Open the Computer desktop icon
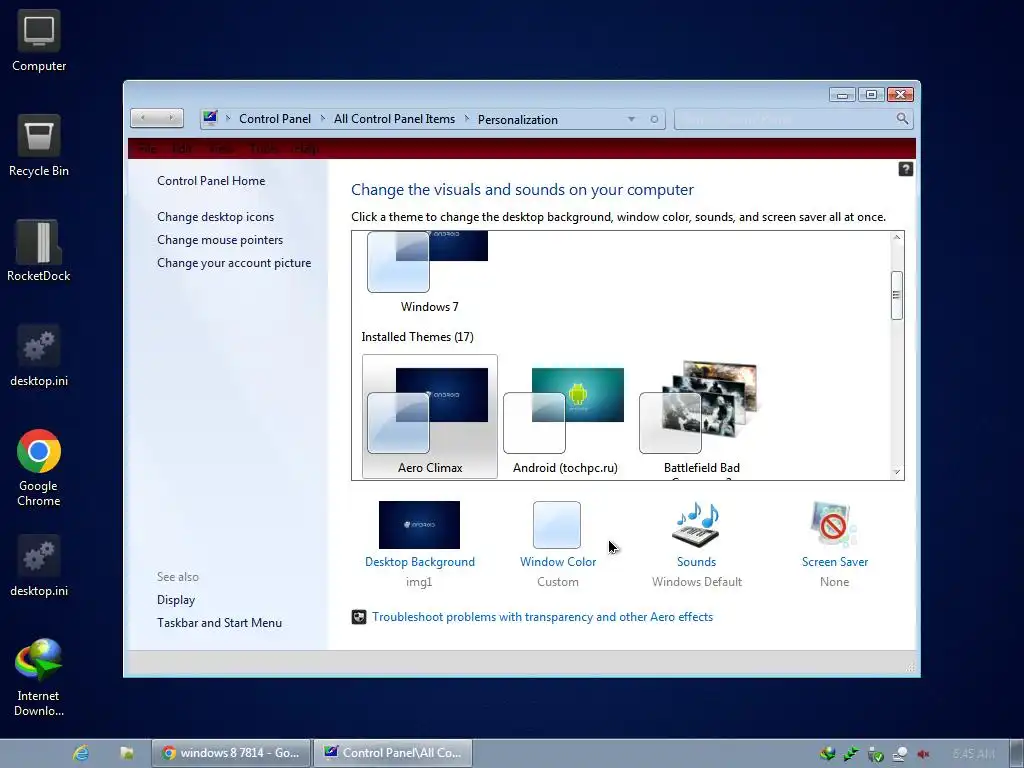This screenshot has height=768, width=1024. click(39, 40)
